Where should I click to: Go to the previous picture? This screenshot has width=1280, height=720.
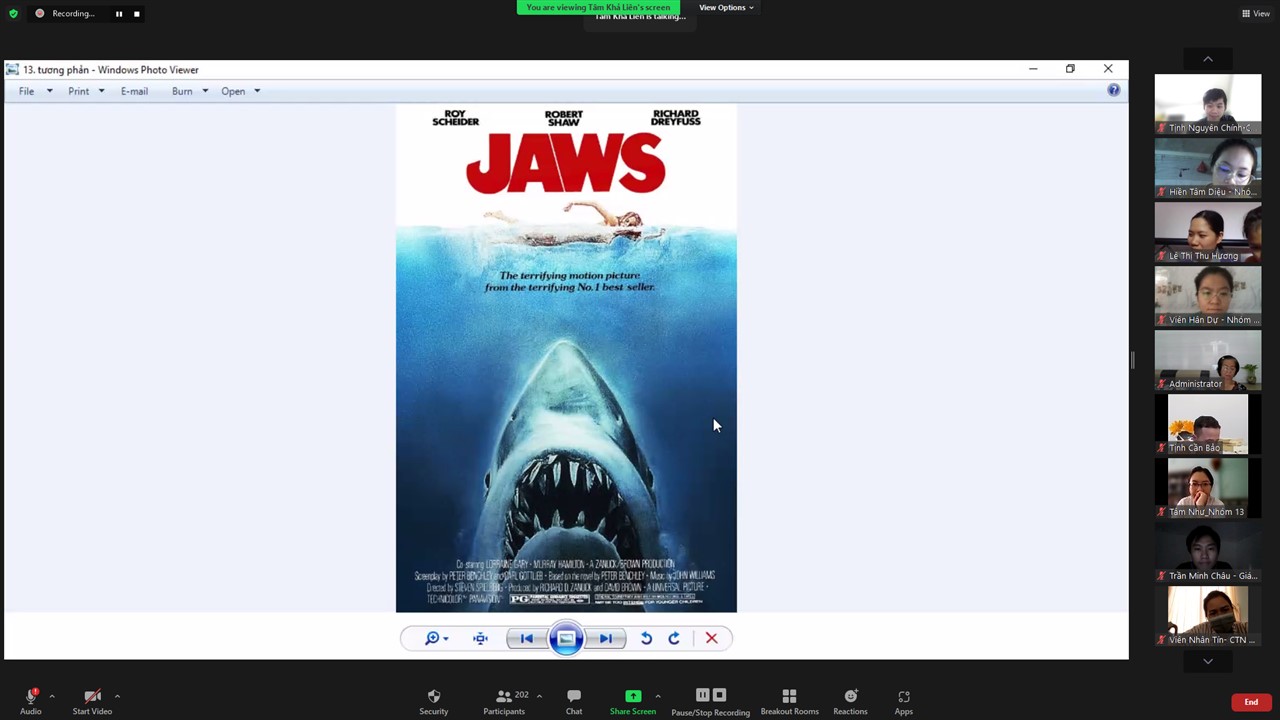pos(527,638)
